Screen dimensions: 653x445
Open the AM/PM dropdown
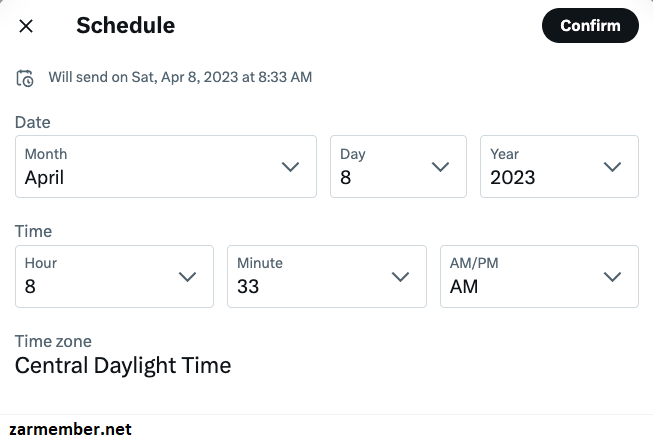point(539,276)
